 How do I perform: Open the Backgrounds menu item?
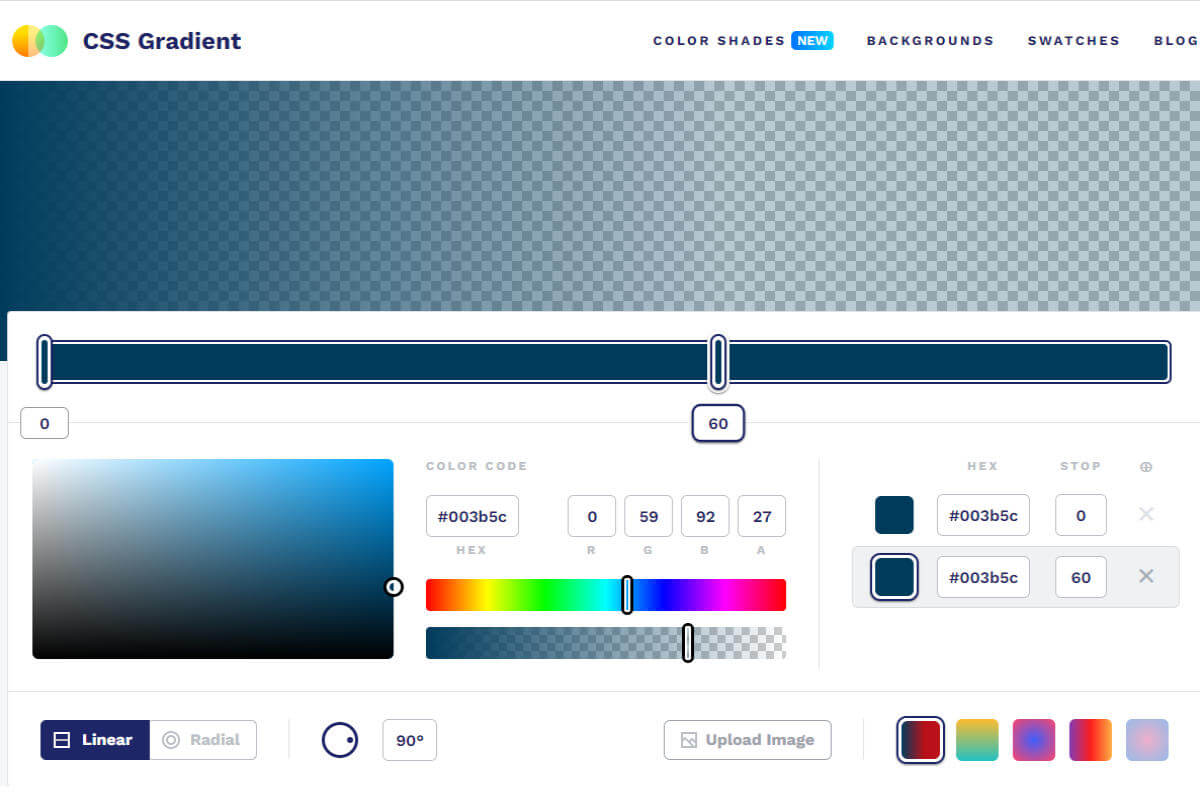click(930, 41)
